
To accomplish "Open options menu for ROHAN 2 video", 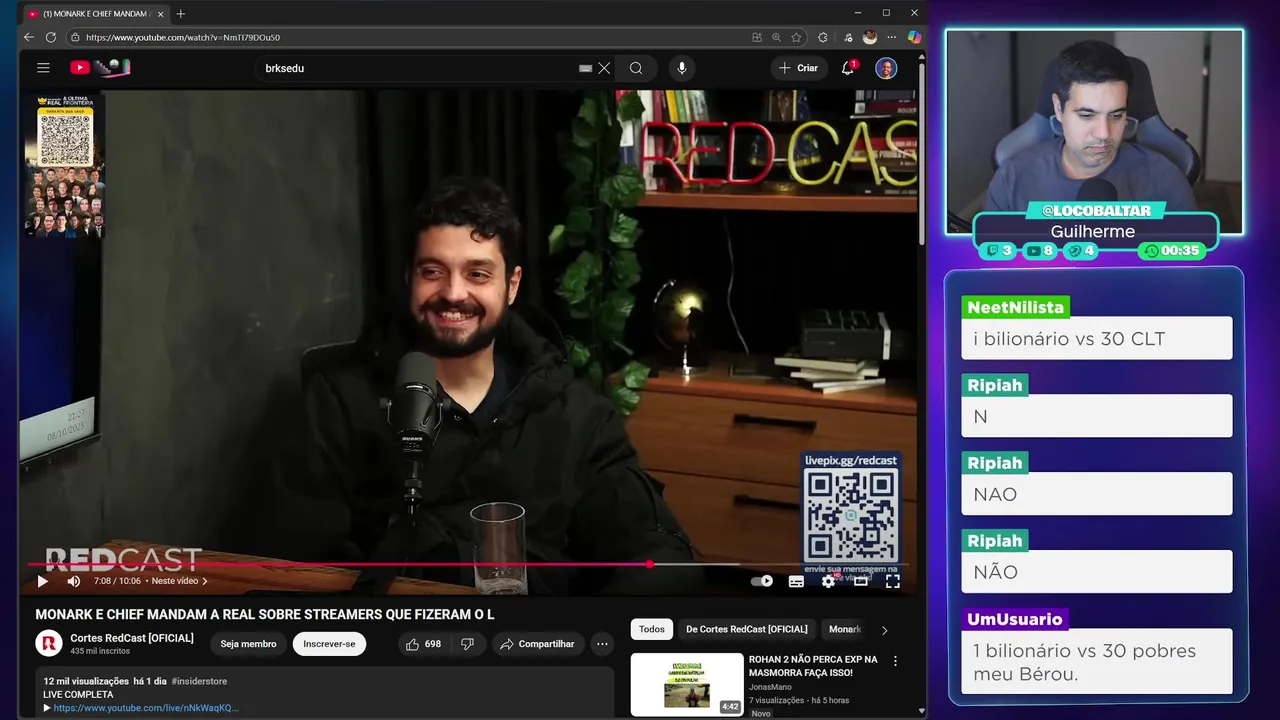I will 895,661.
